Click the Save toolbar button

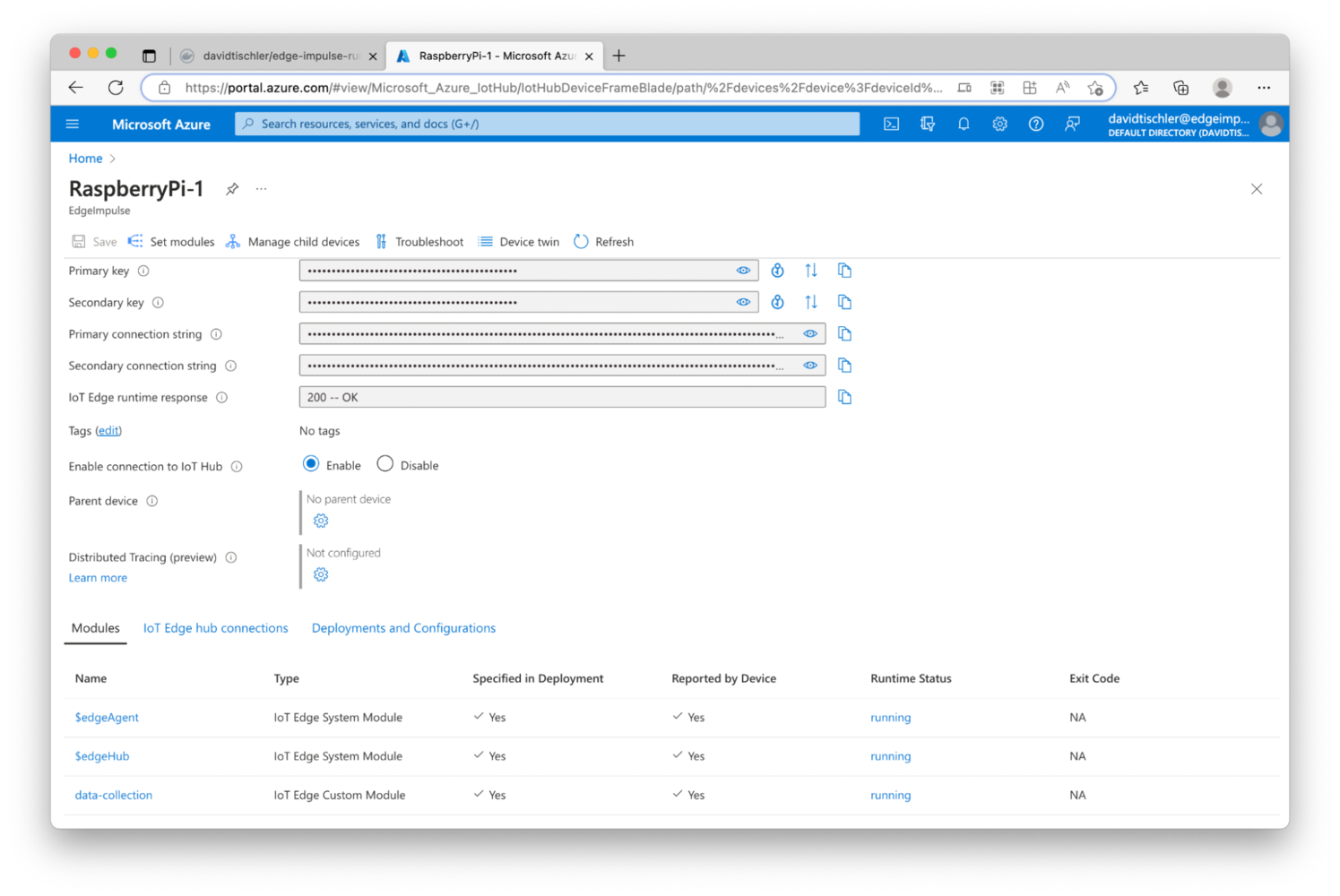pyautogui.click(x=94, y=242)
